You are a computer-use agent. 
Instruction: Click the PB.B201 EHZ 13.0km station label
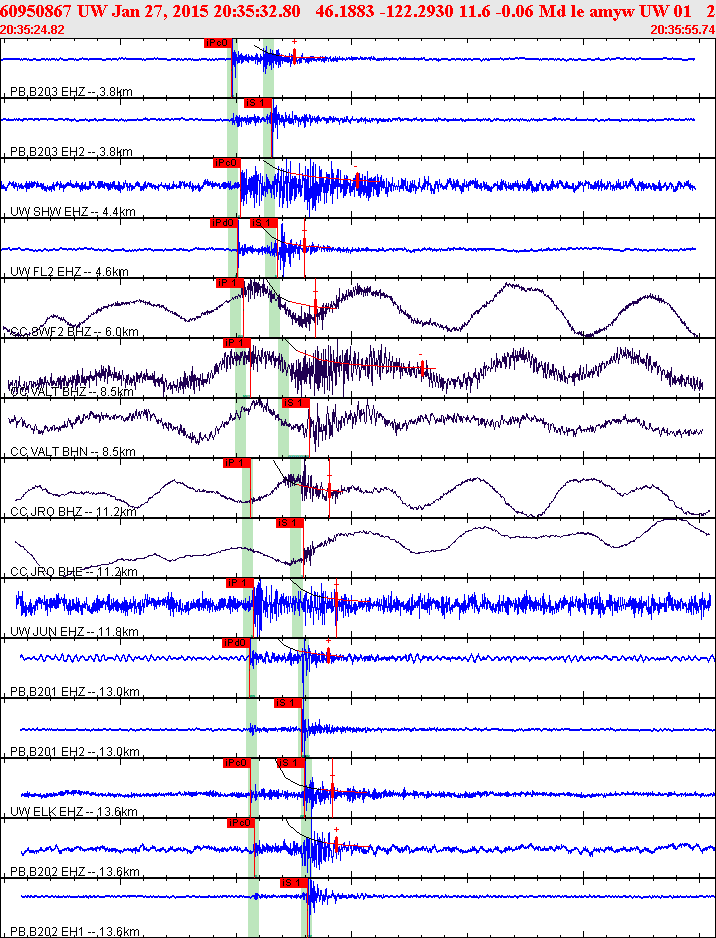point(75,692)
